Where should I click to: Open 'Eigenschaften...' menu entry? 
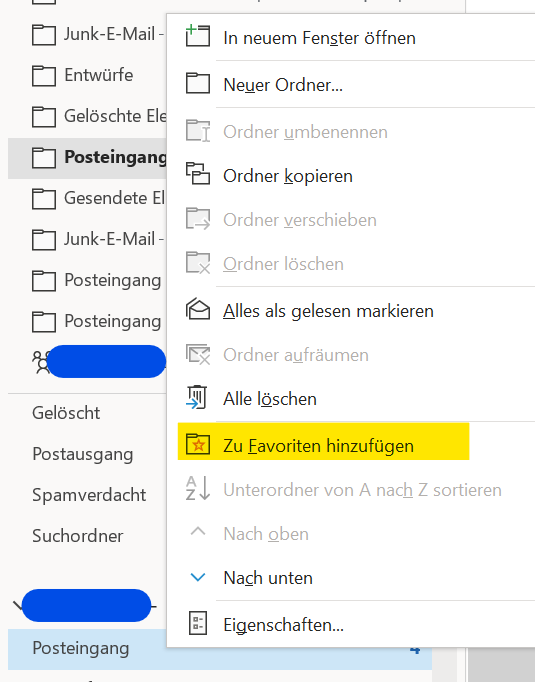pyautogui.click(x=284, y=625)
